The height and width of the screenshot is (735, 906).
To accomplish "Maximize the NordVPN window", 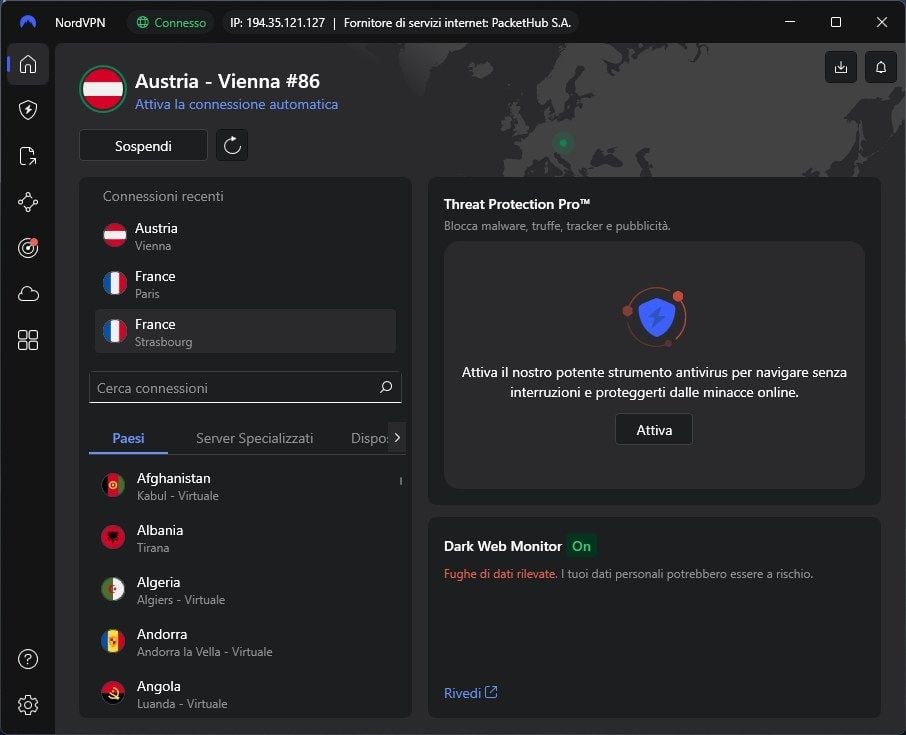I will coord(836,22).
